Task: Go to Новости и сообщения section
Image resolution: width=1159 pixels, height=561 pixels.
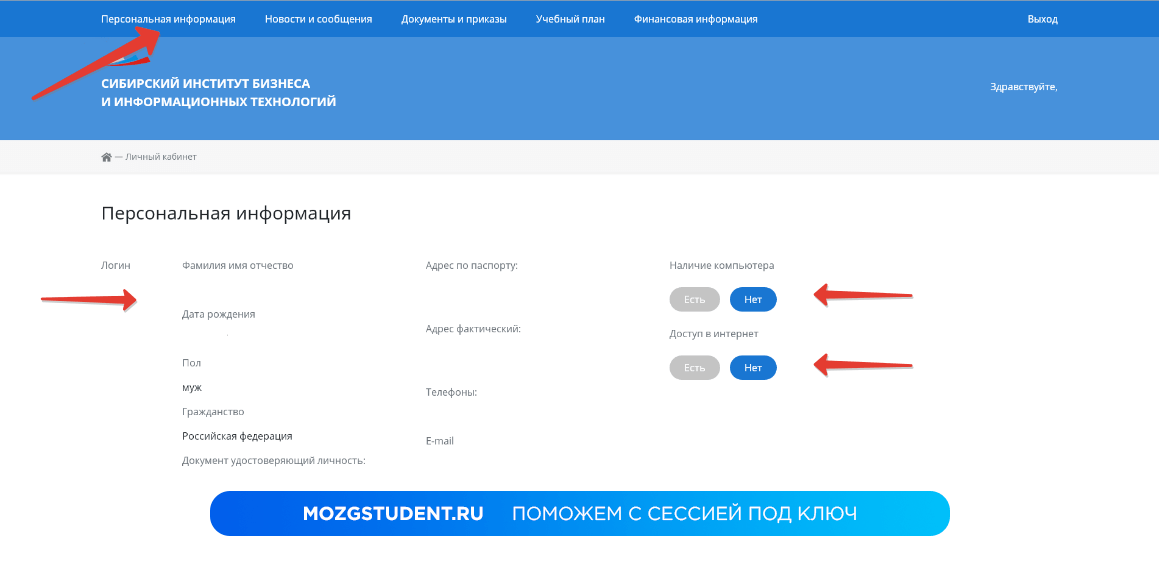Action: (319, 19)
